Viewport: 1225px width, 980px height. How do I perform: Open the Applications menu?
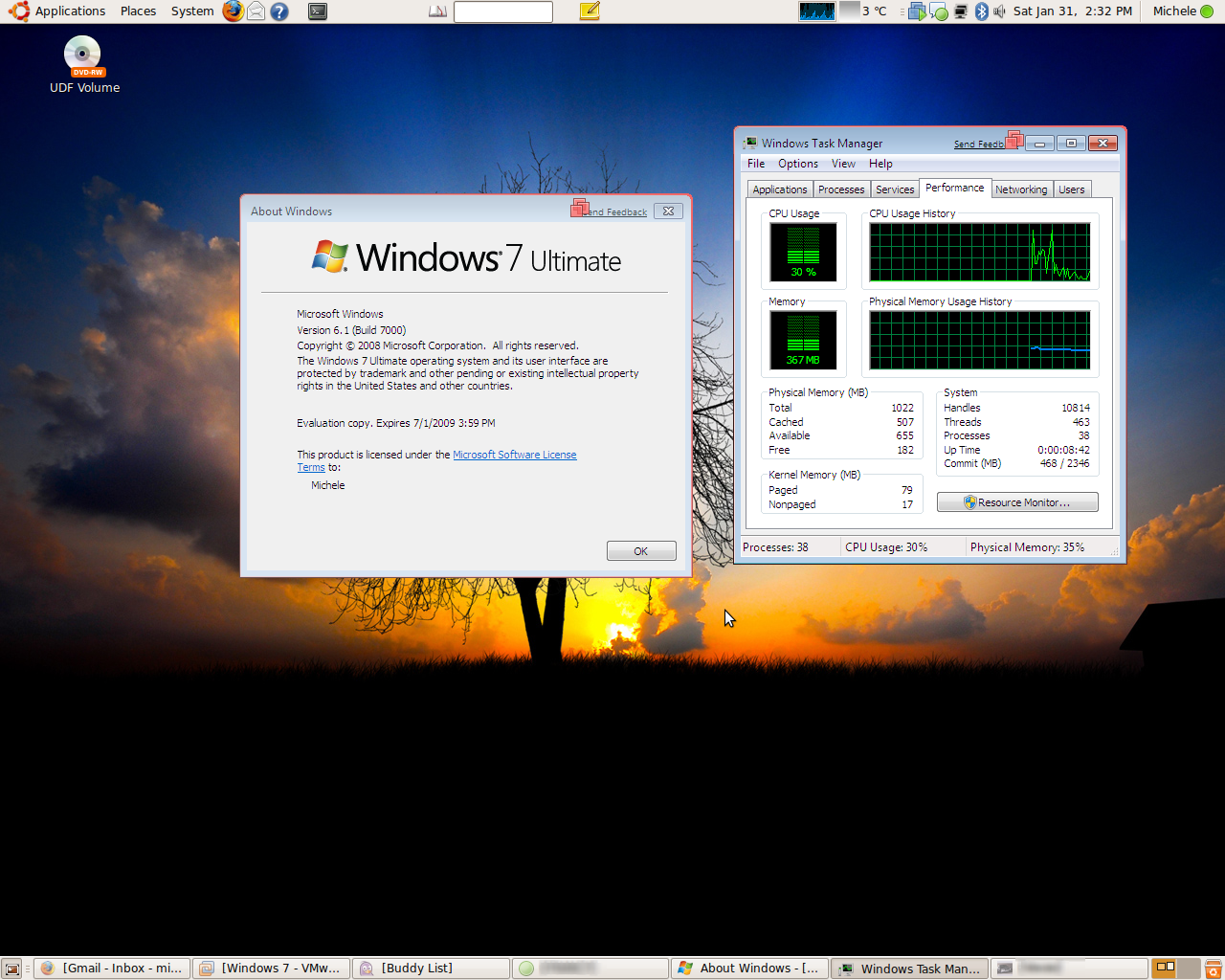(70, 11)
